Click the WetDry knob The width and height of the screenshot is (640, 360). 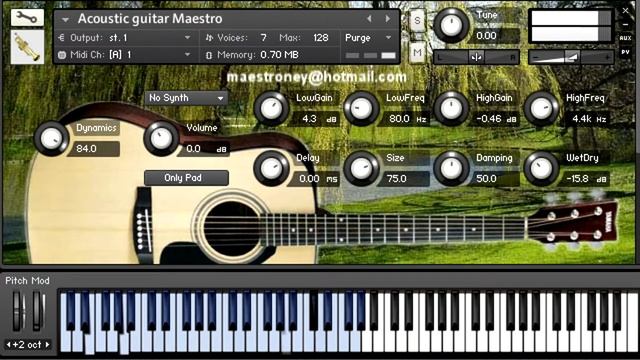[x=541, y=168]
